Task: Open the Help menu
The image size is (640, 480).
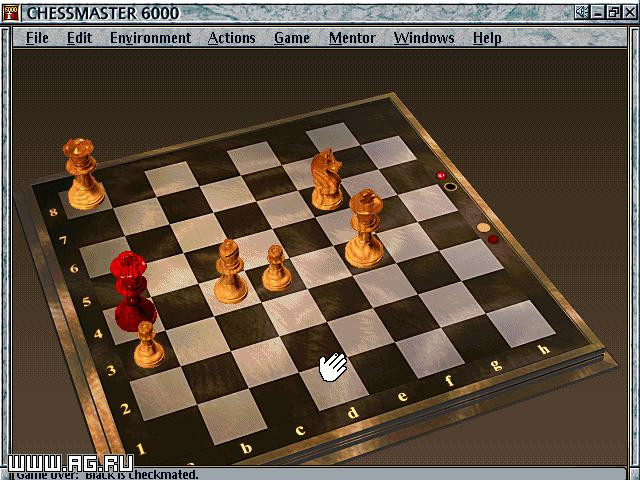Action: click(x=487, y=38)
